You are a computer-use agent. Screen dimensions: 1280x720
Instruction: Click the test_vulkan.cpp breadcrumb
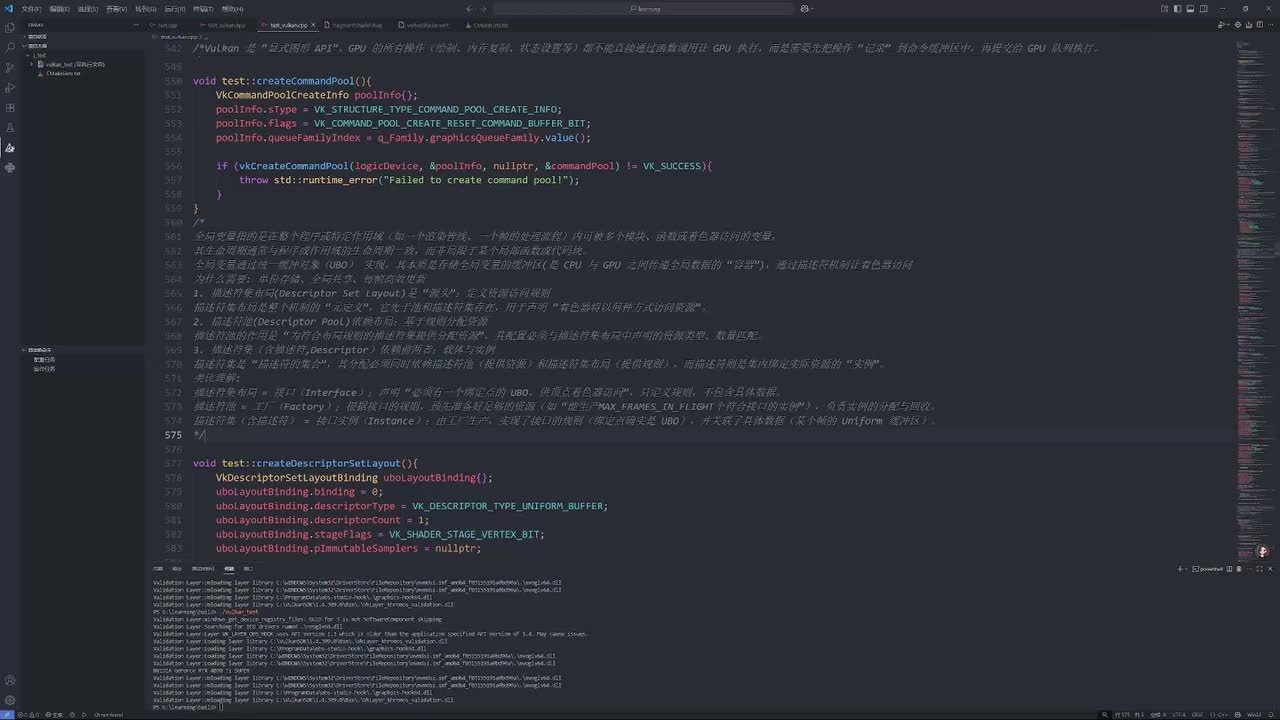(178, 36)
